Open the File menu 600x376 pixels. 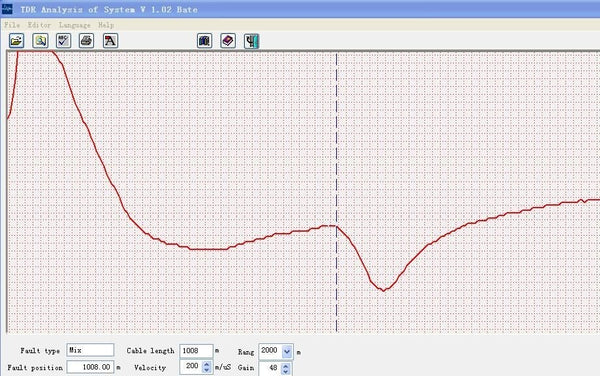click(x=11, y=25)
